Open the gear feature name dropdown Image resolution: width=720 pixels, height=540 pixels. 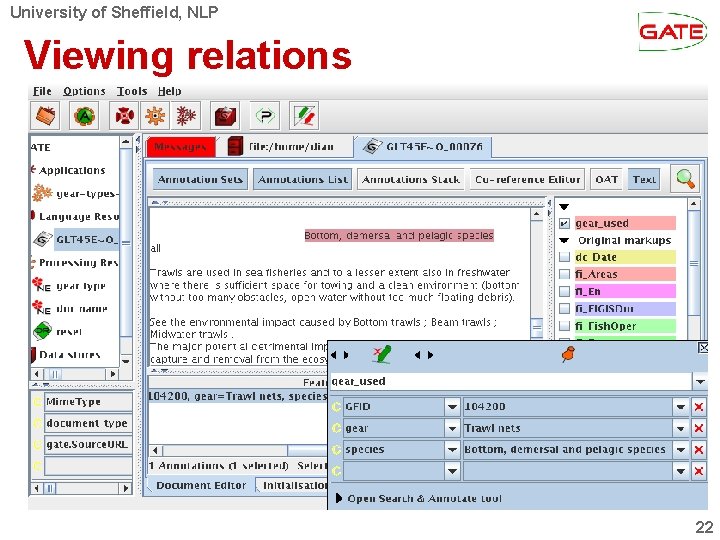[x=452, y=428]
